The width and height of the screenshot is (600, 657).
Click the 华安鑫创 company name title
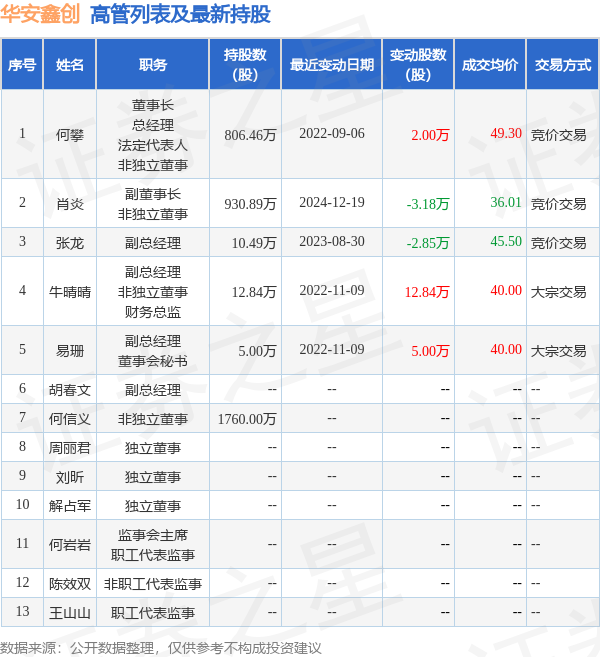(41, 14)
